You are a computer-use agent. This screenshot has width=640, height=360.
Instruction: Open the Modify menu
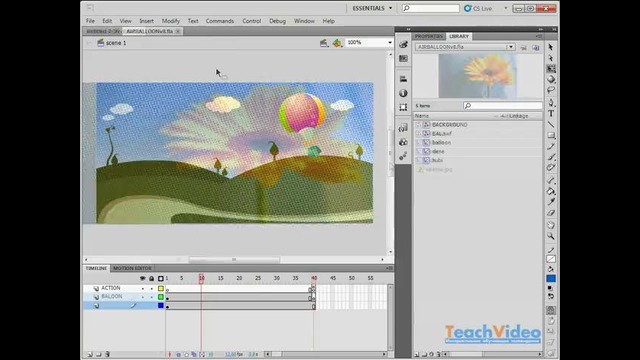(x=171, y=21)
